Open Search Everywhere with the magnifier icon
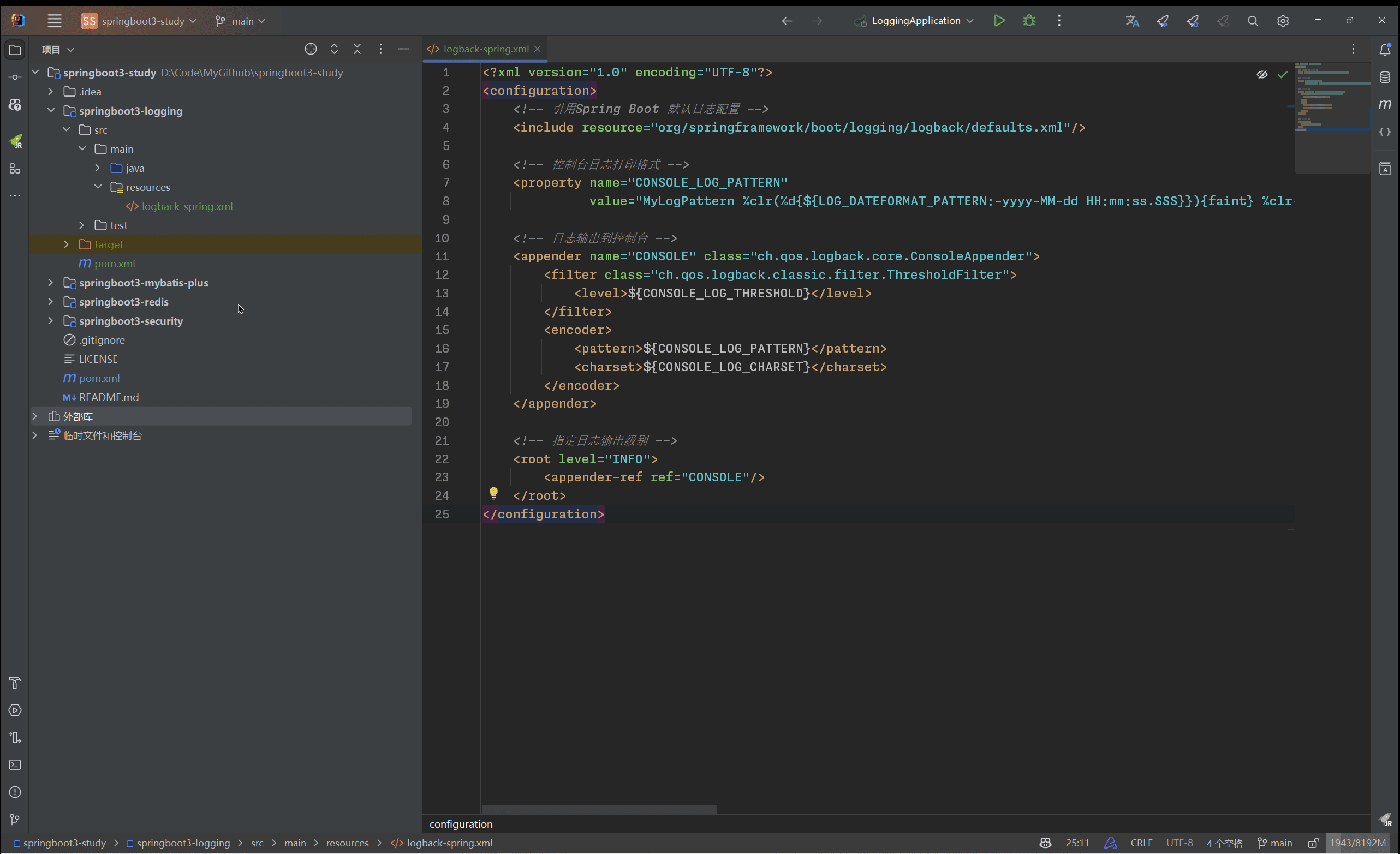 [1253, 20]
